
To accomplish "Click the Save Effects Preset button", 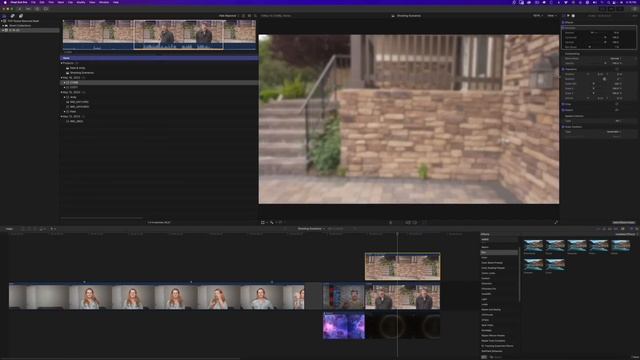I will point(624,222).
